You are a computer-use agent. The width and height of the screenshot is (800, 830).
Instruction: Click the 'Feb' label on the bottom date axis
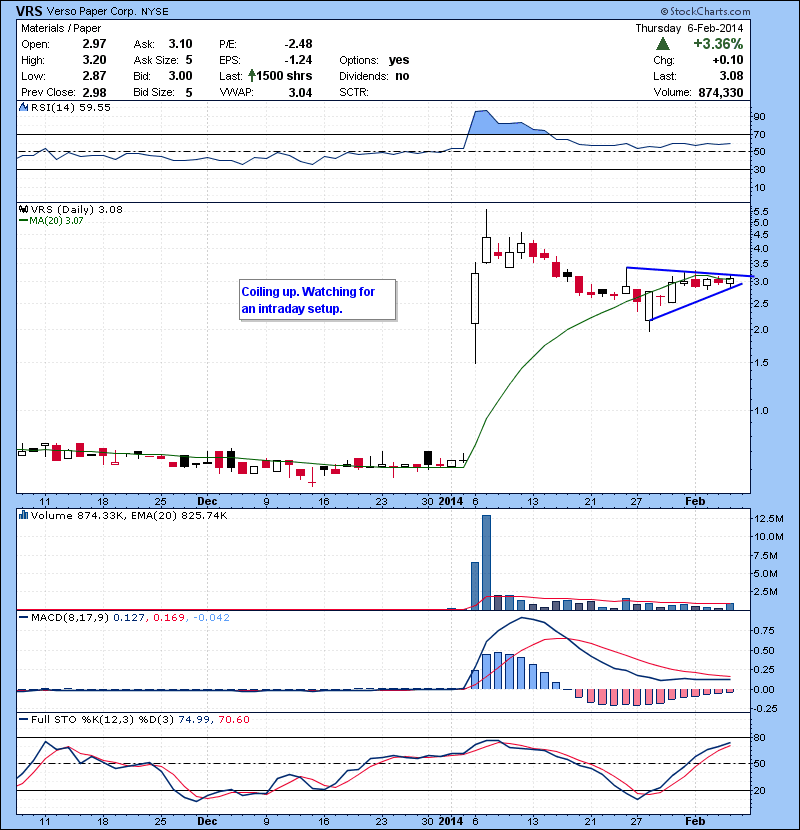[695, 821]
